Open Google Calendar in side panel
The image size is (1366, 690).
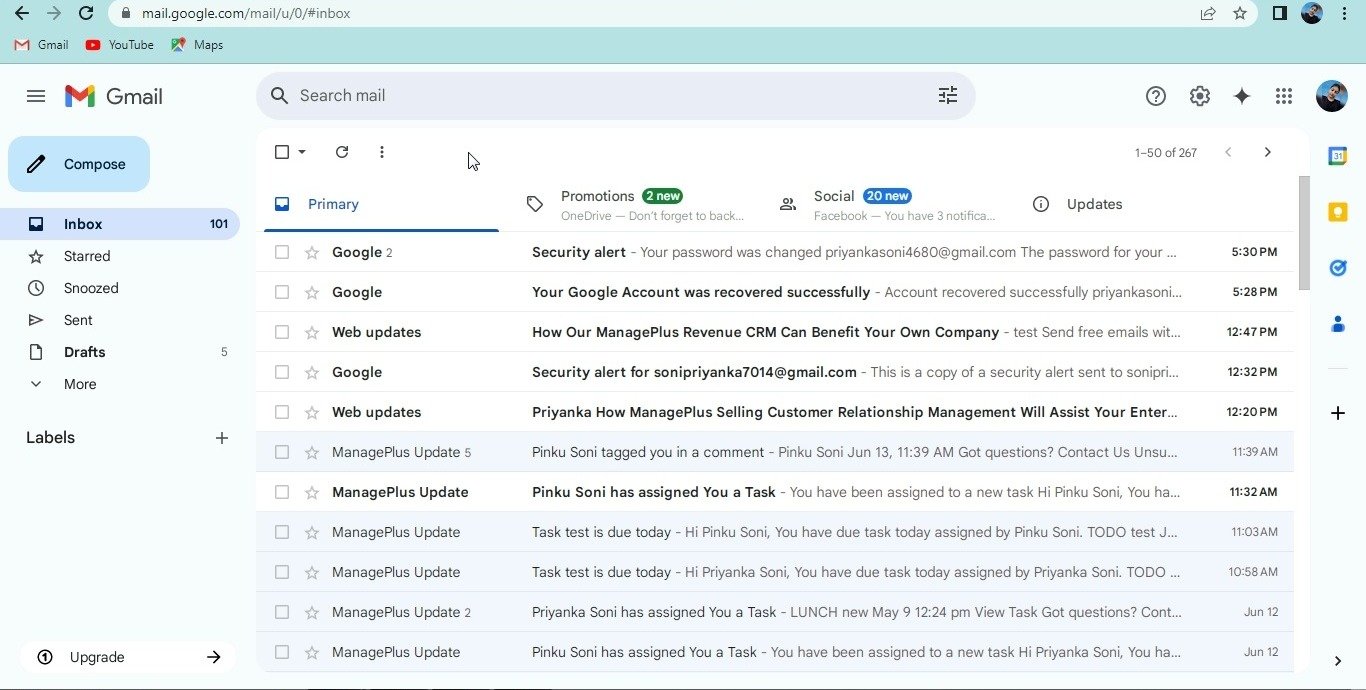(1337, 156)
